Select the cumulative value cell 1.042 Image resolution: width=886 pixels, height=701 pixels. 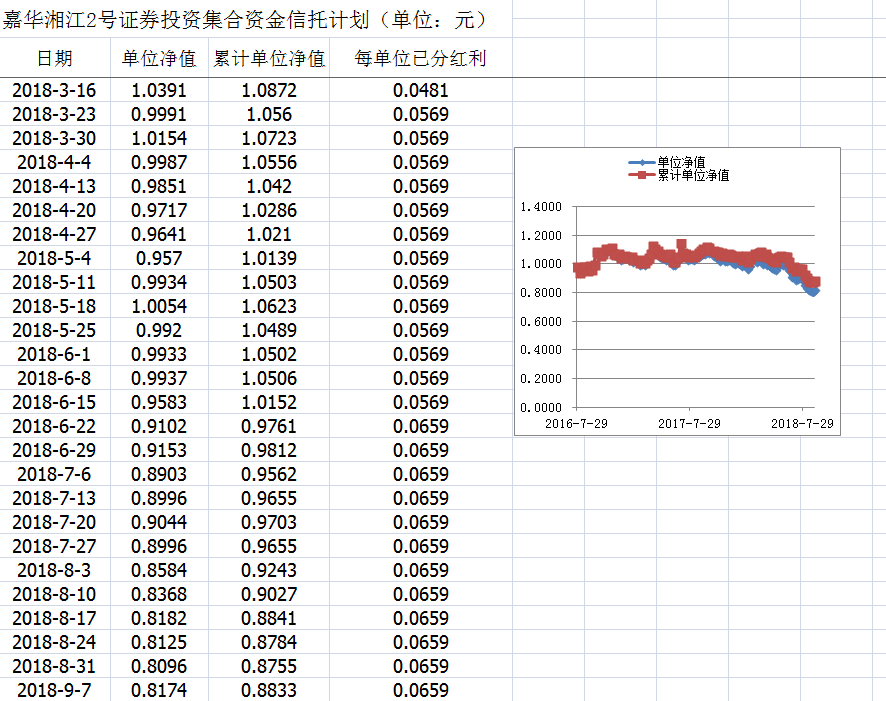269,186
